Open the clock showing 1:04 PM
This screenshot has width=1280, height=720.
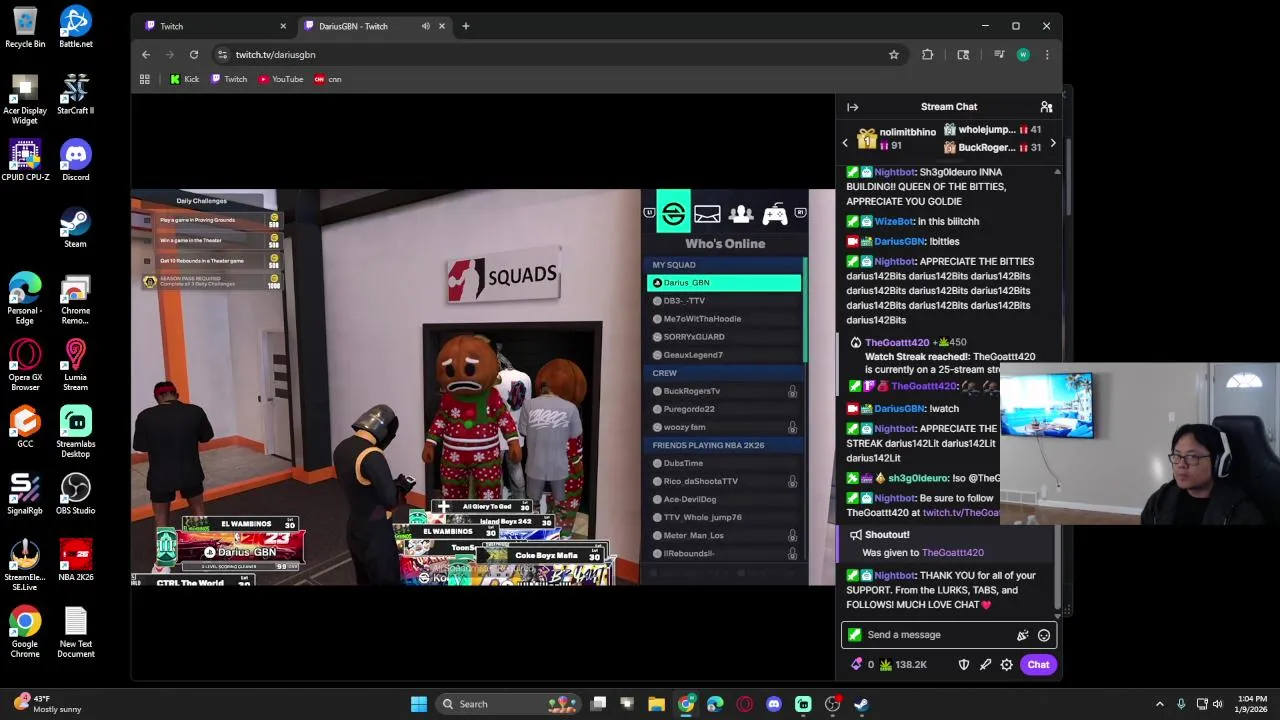pyautogui.click(x=1251, y=704)
